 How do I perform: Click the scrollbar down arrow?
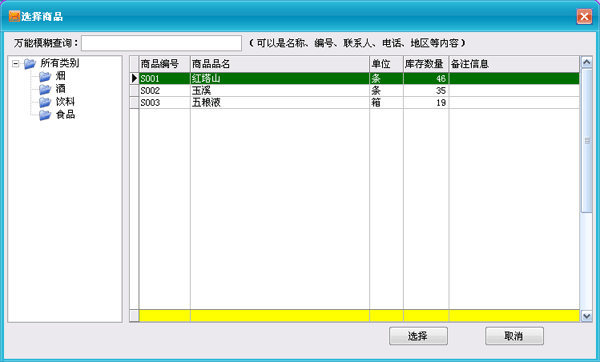click(x=586, y=316)
